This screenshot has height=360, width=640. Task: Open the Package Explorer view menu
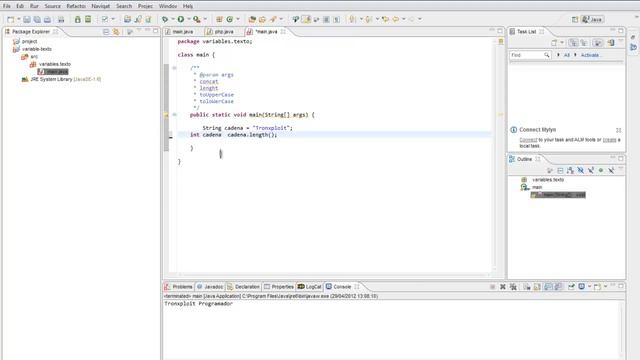[x=139, y=31]
